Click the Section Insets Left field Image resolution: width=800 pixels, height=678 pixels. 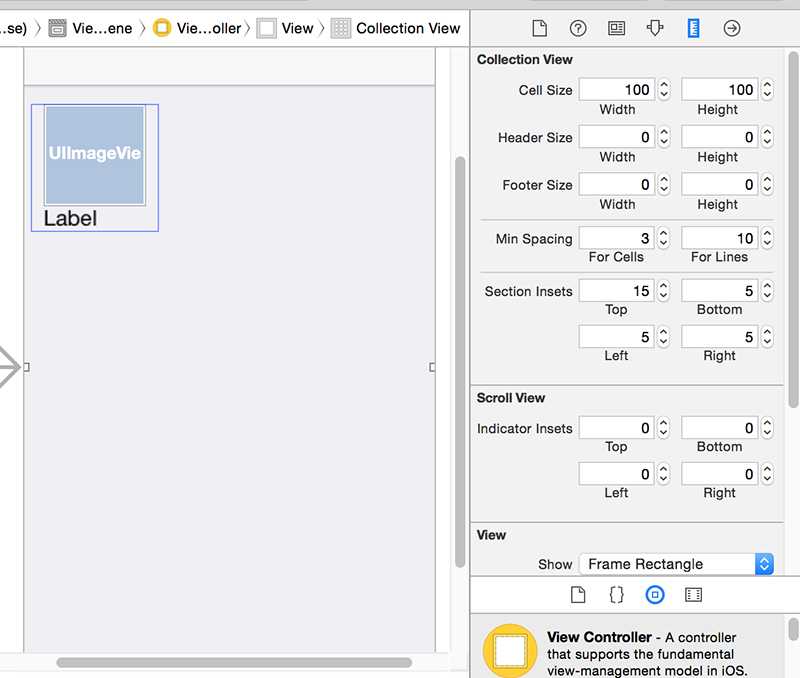click(x=616, y=337)
